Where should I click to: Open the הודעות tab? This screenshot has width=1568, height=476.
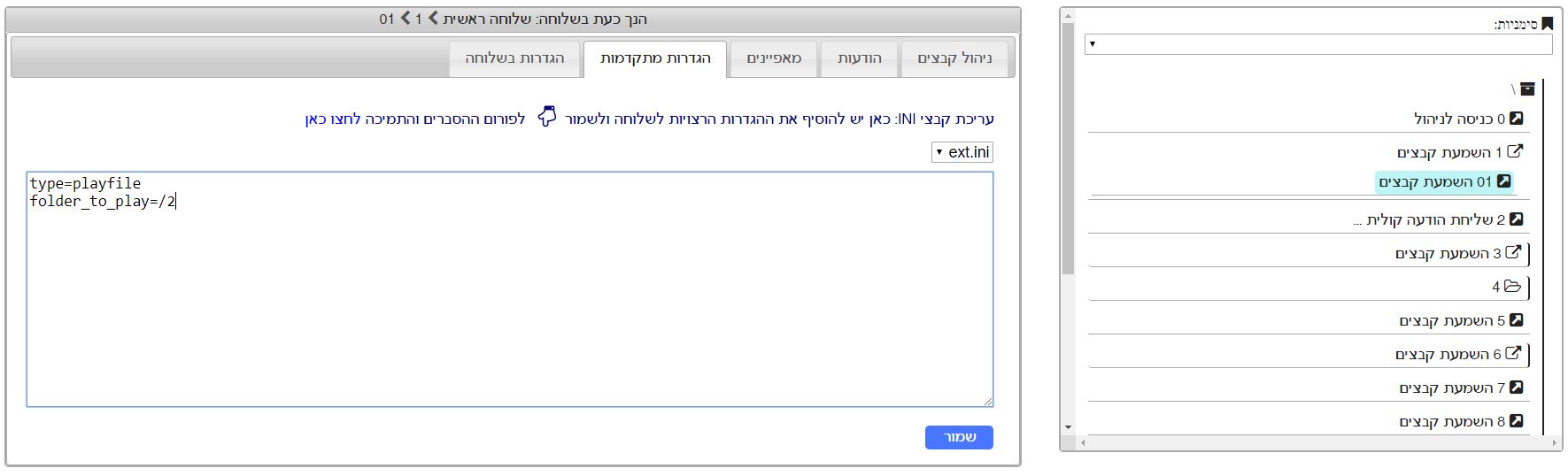(x=859, y=58)
